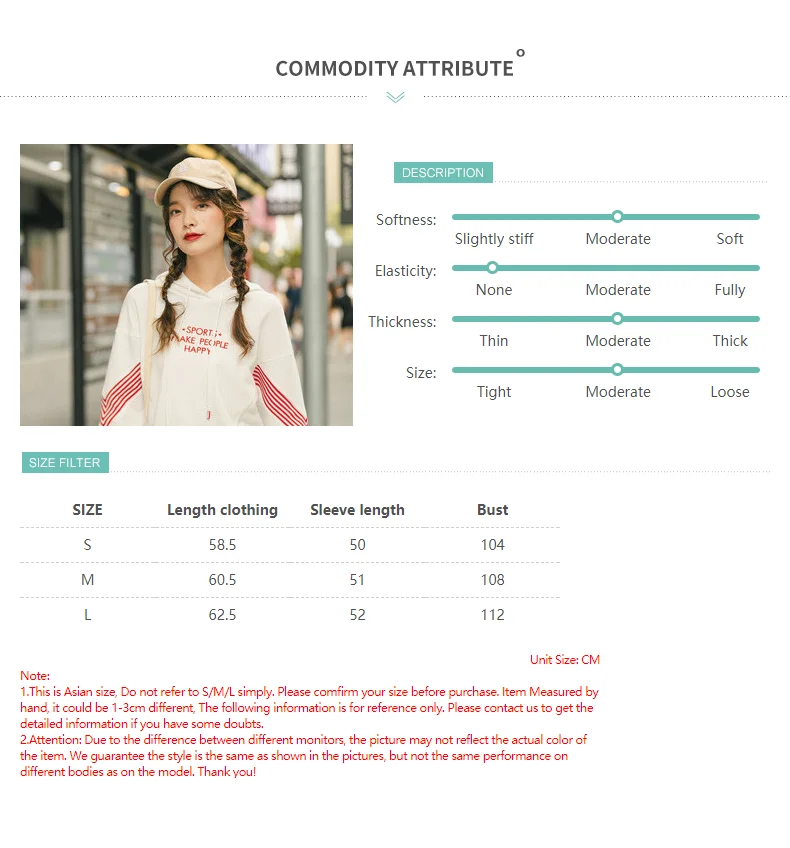Click the 'Slightly stiff' label
This screenshot has width=790, height=848.
coord(494,239)
